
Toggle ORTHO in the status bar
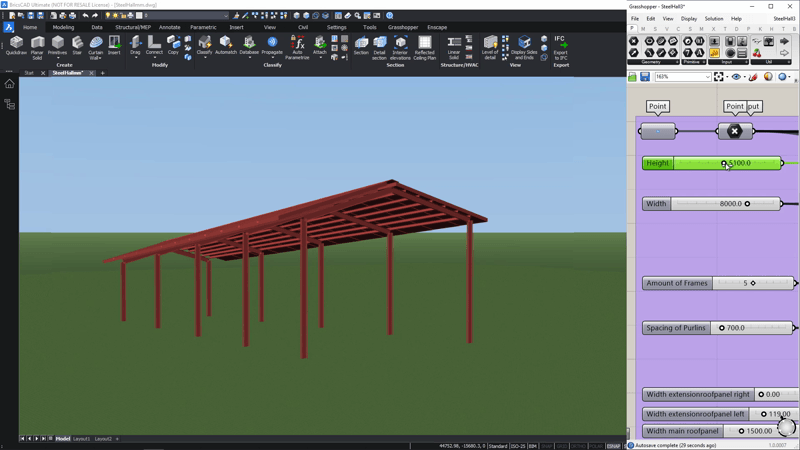[578, 446]
